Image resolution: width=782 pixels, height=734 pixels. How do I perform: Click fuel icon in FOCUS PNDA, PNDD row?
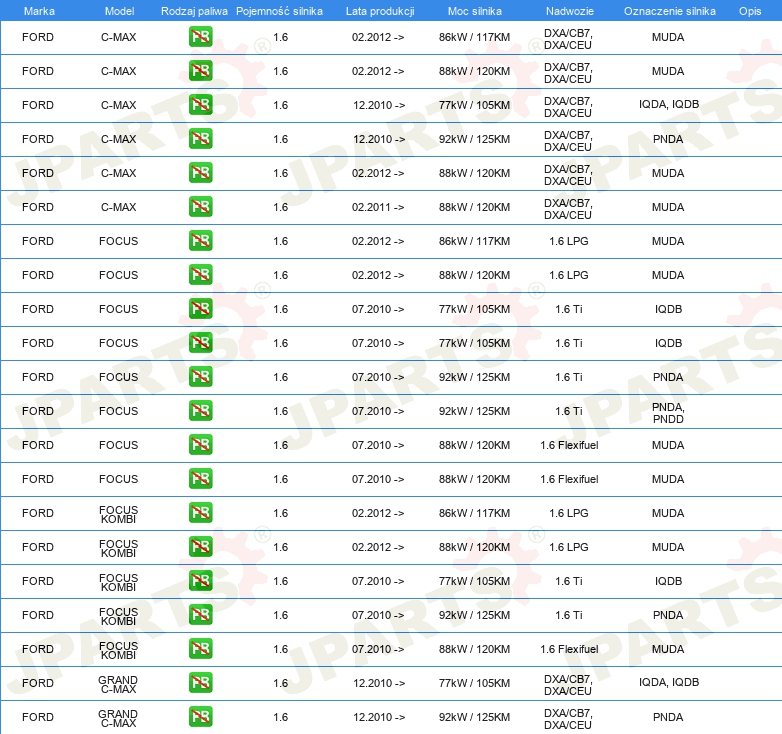pyautogui.click(x=200, y=411)
